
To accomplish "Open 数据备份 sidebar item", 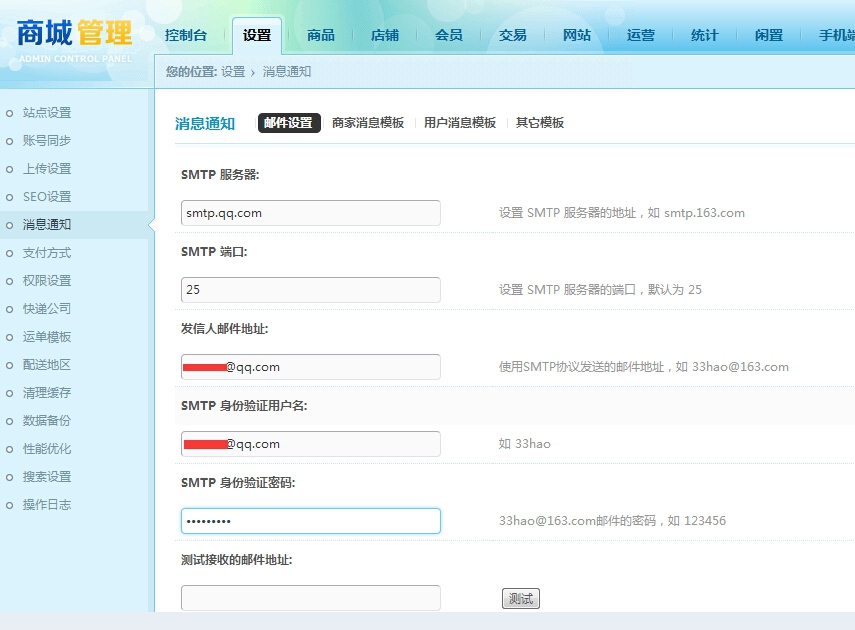I will point(47,421).
